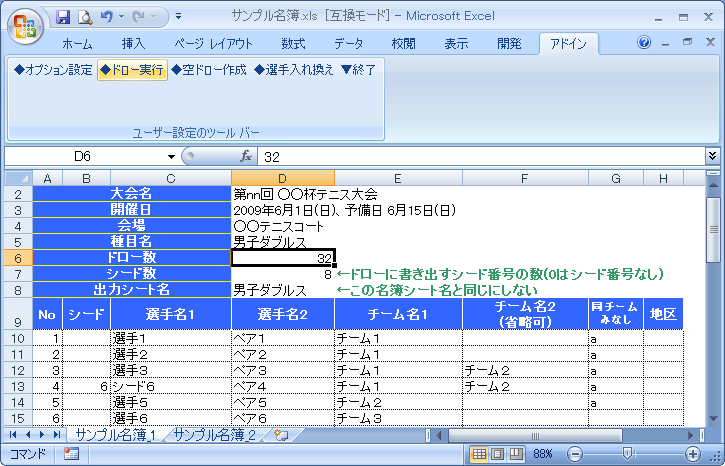The height and width of the screenshot is (466, 725).
Task: Open the 表示 tab
Action: pyautogui.click(x=456, y=44)
